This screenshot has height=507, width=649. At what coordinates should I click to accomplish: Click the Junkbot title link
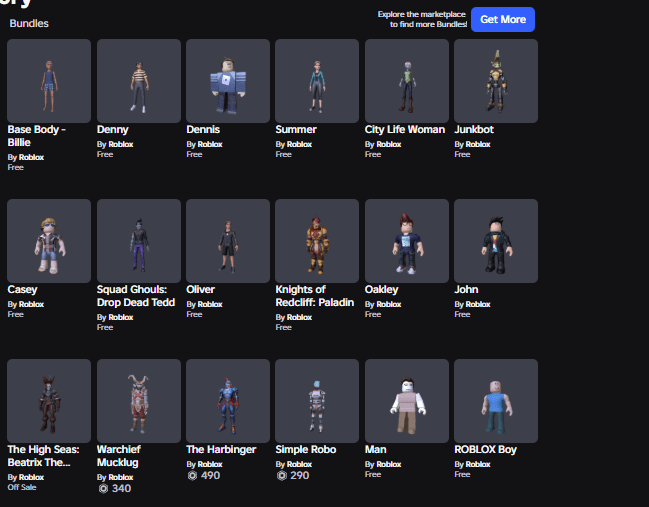pos(474,130)
